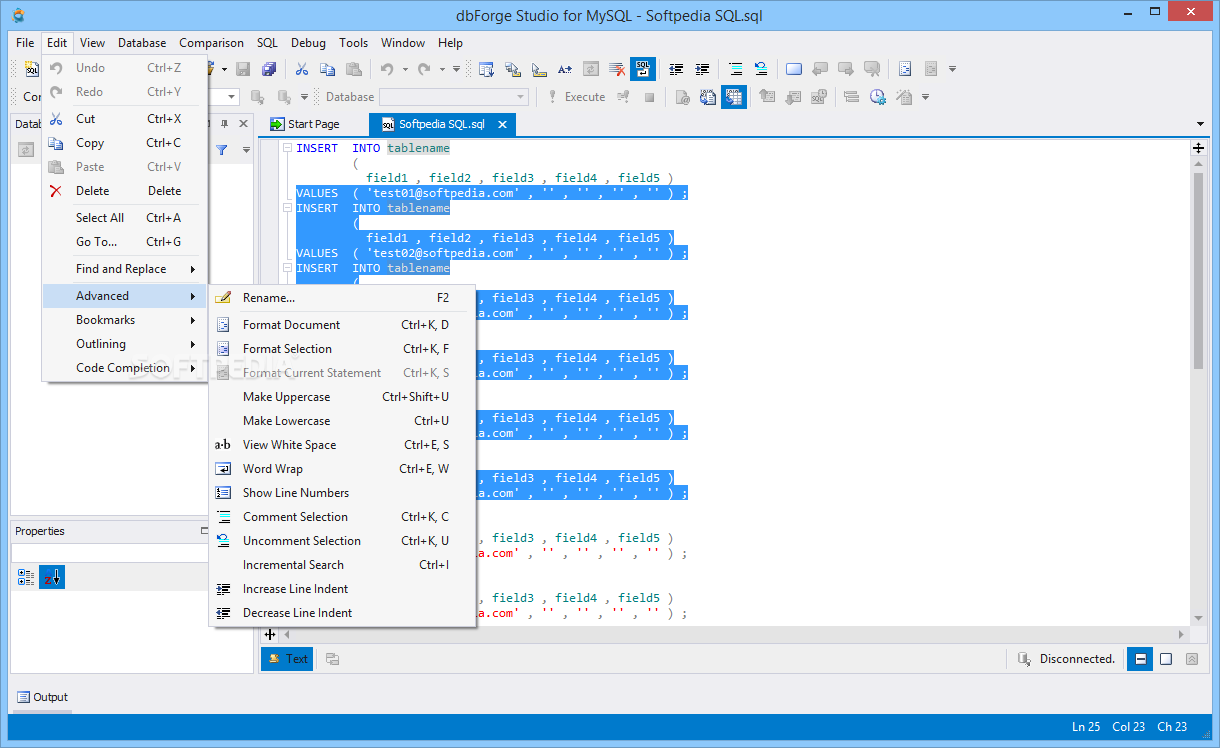This screenshot has width=1220, height=748.
Task: Click the Start Page tab green arrow icon
Action: click(277, 124)
